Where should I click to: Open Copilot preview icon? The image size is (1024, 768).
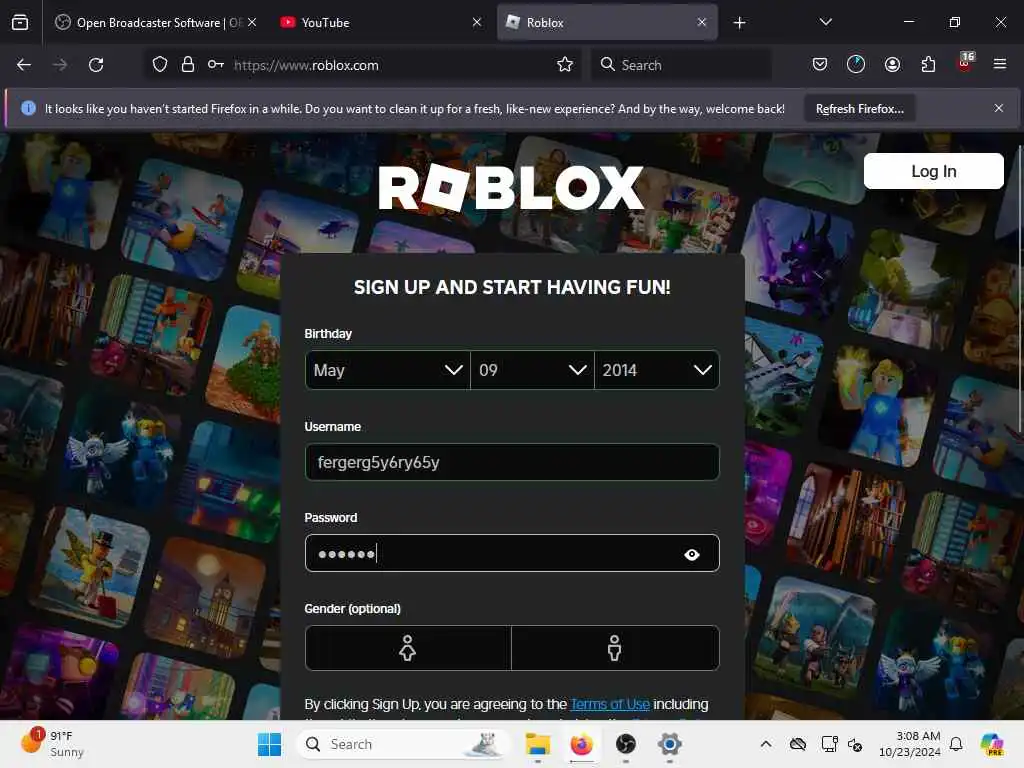pos(992,744)
